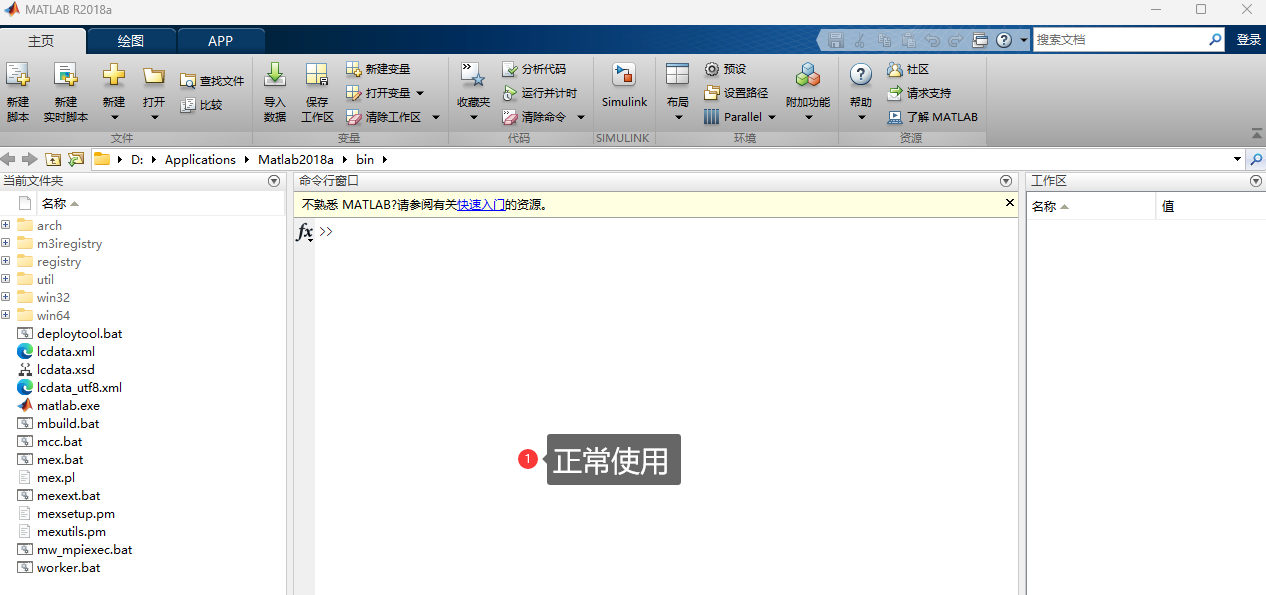Screen dimensions: 1266x595
Task: Switch to the APP tab
Action: [221, 41]
